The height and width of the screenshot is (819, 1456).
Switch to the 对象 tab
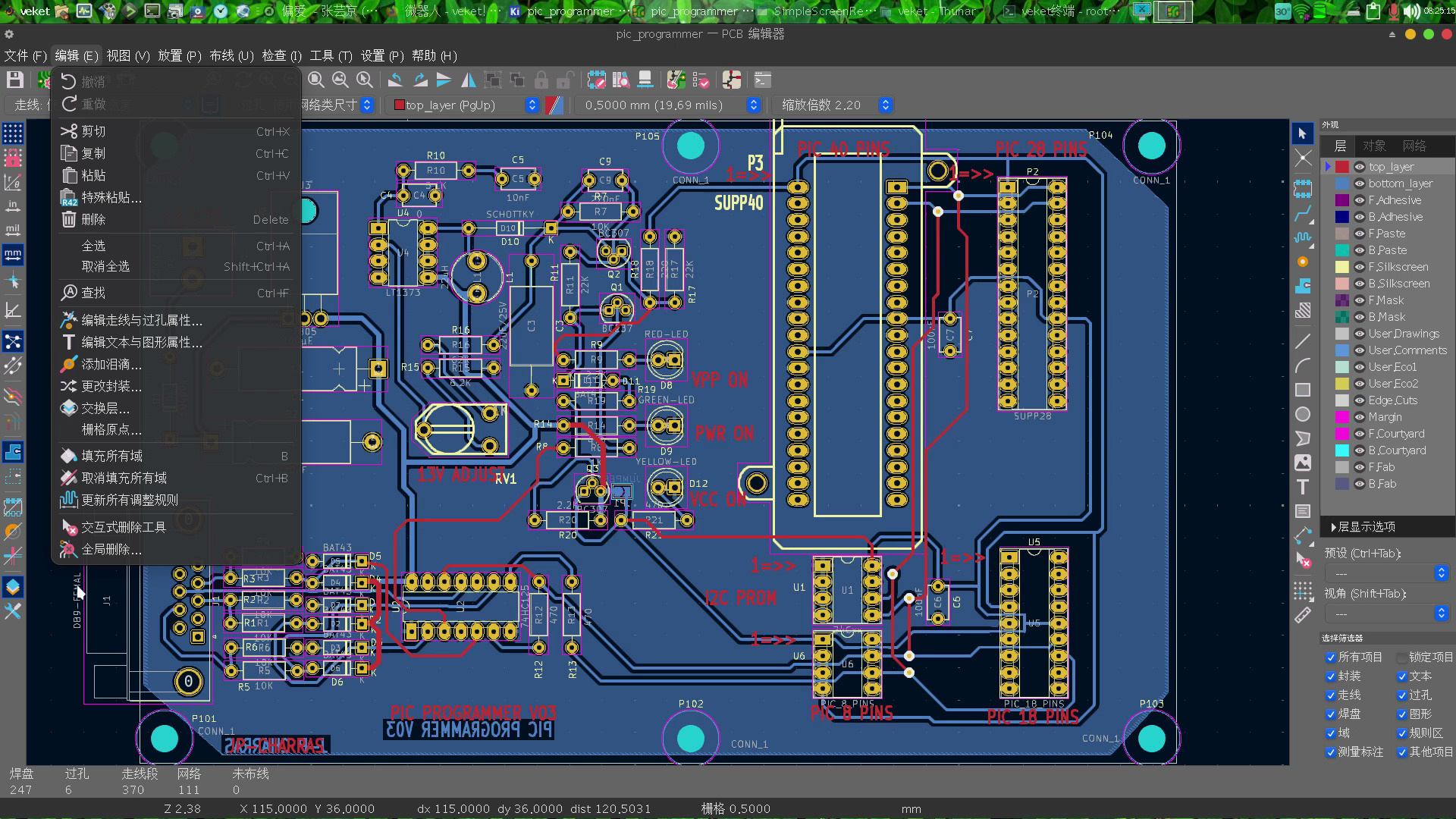pos(1374,146)
